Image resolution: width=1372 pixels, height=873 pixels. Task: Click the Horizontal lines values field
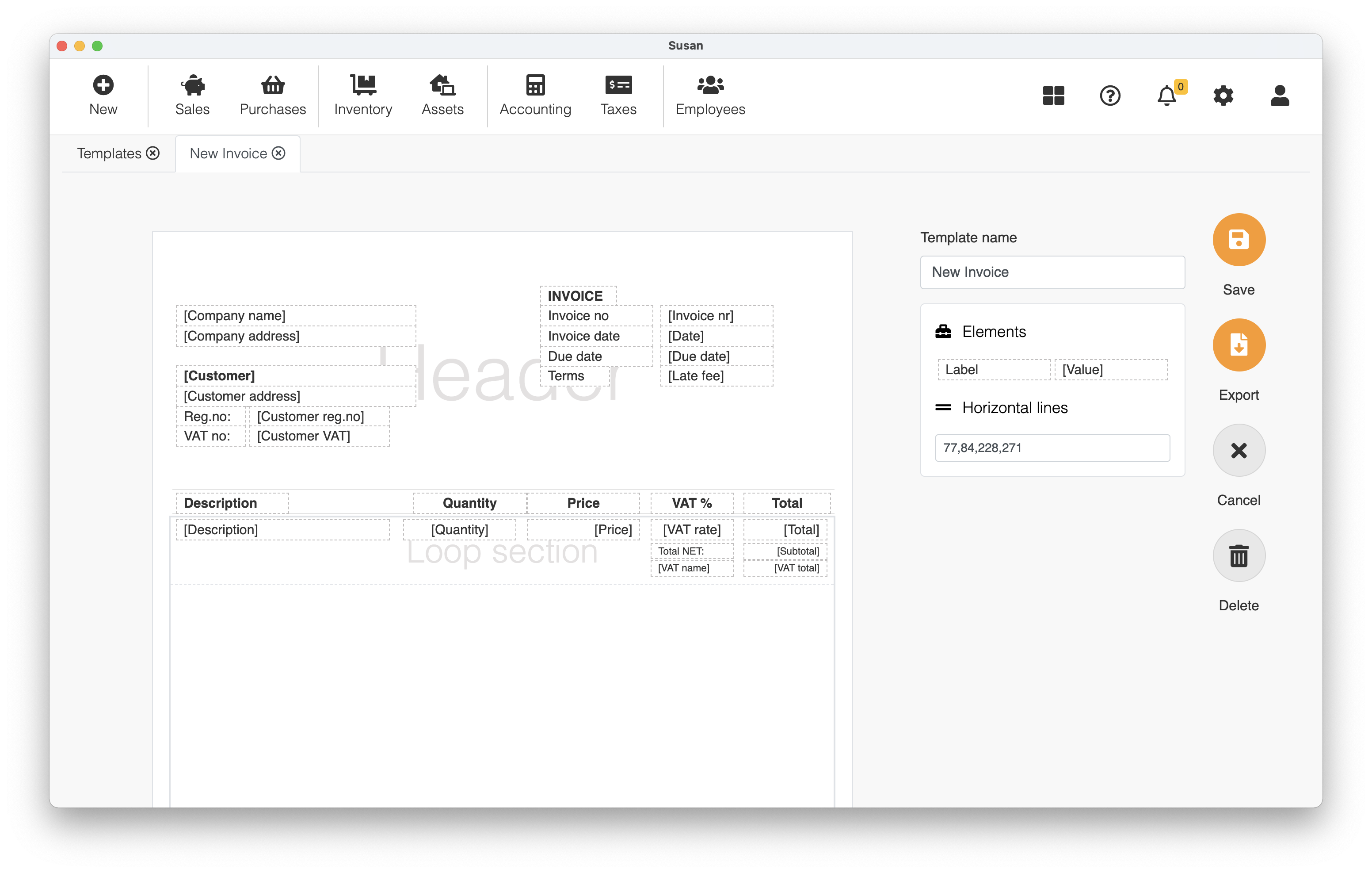1052,448
